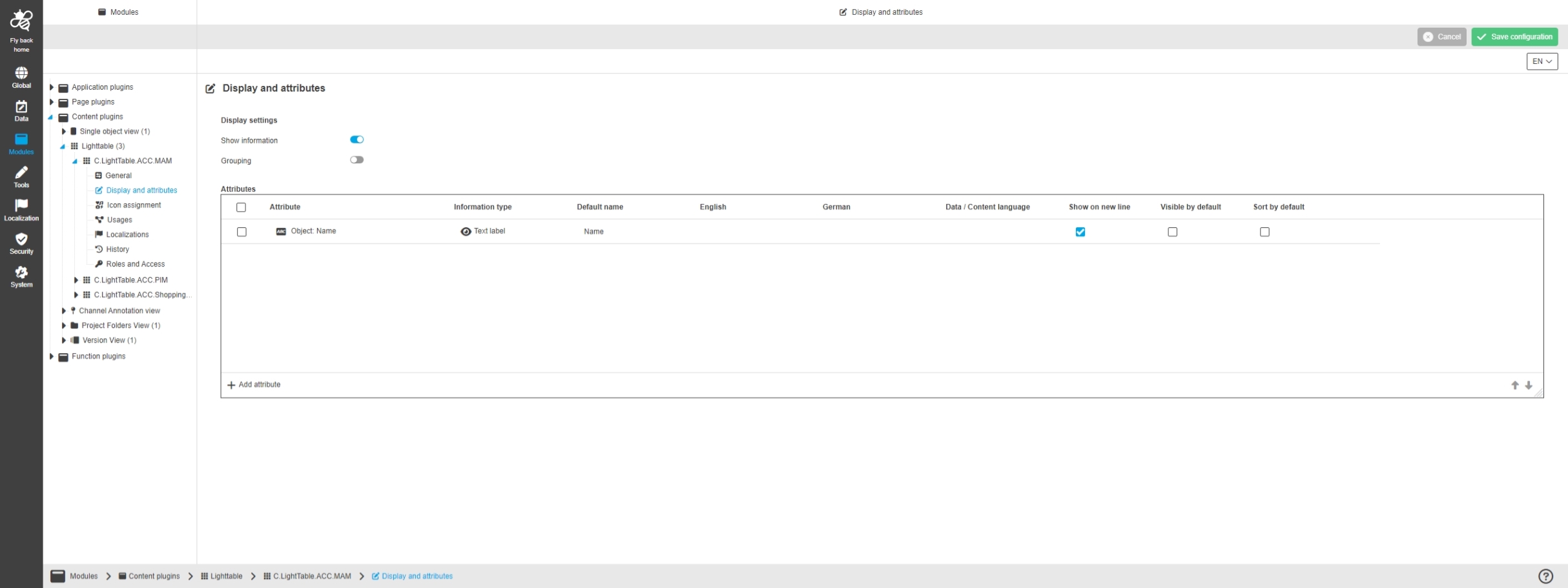Open the Global section globe icon
This screenshot has height=588, width=1568.
coord(21,72)
